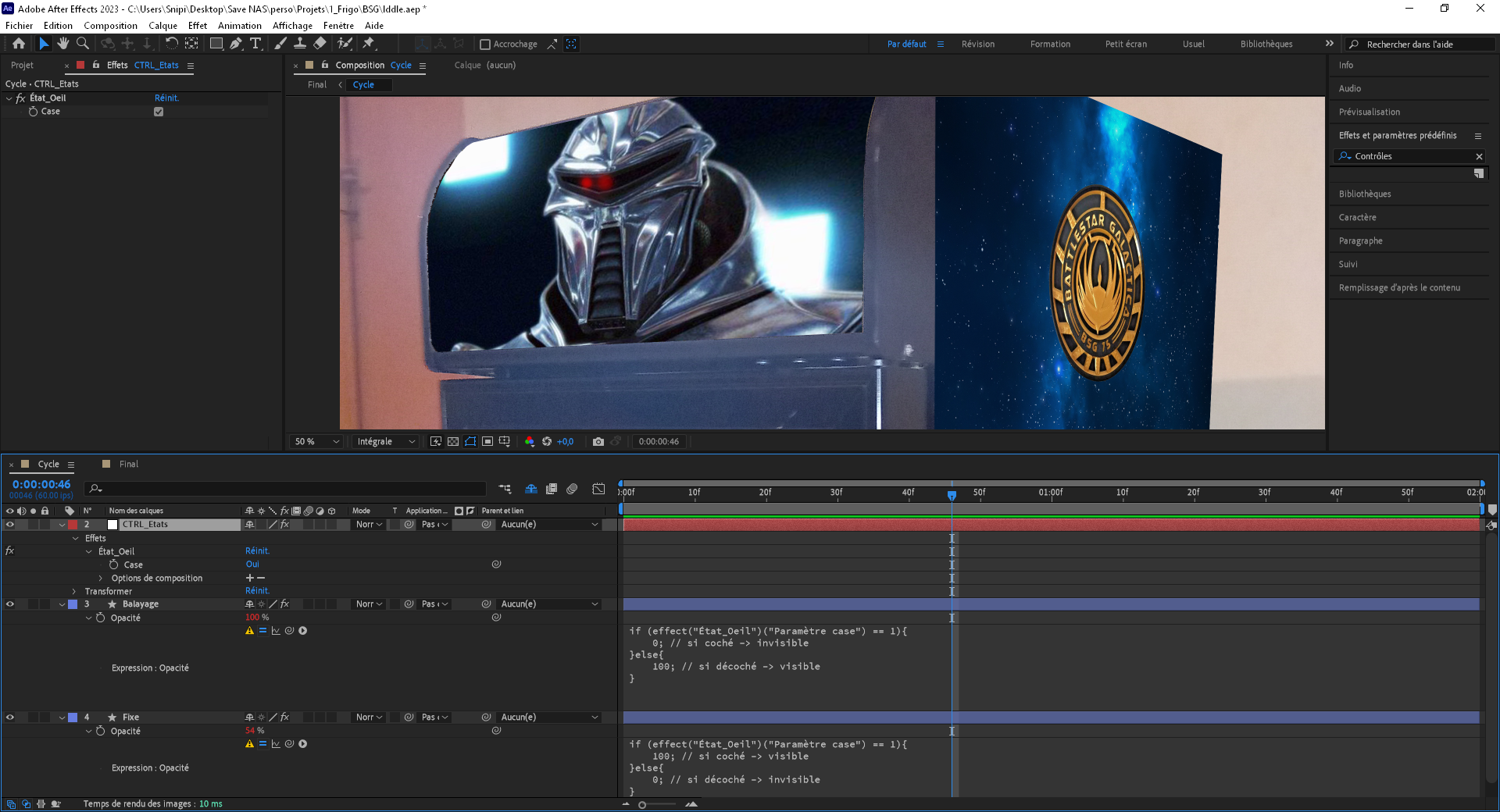The height and width of the screenshot is (812, 1500).
Task: Open the Graph Editor icon in timeline
Action: (598, 489)
